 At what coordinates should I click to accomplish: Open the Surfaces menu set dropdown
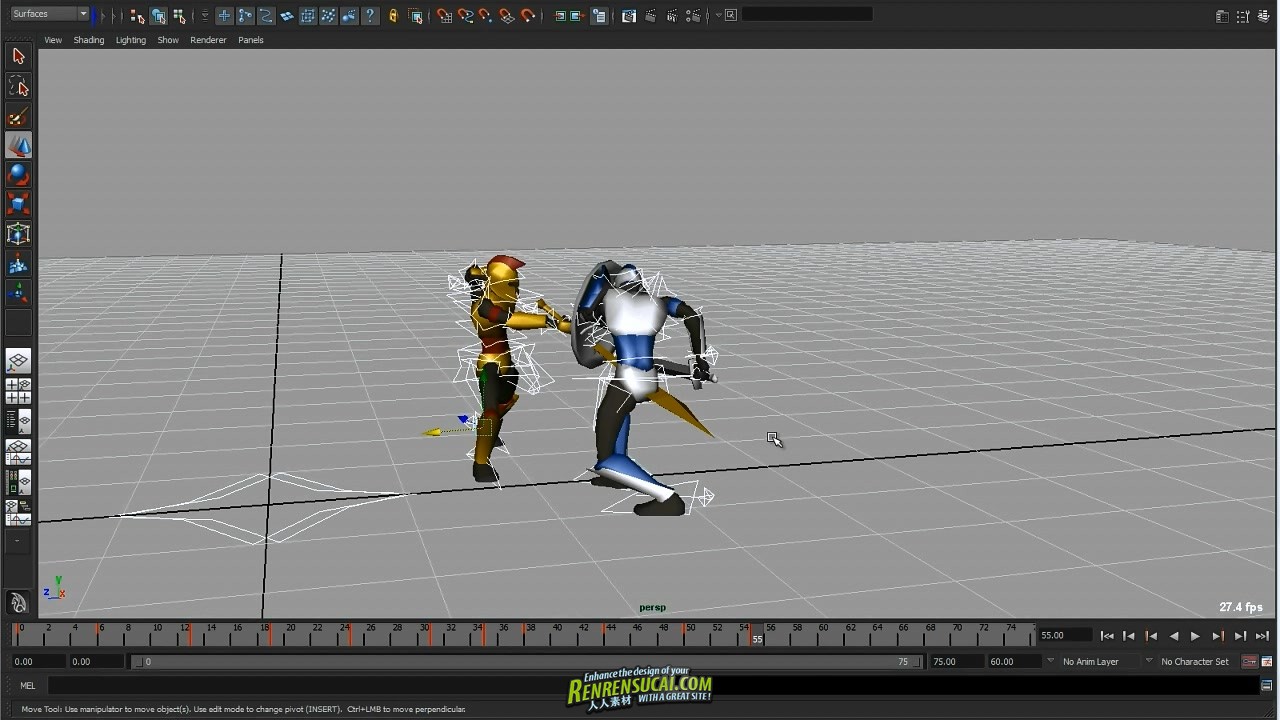click(x=50, y=14)
